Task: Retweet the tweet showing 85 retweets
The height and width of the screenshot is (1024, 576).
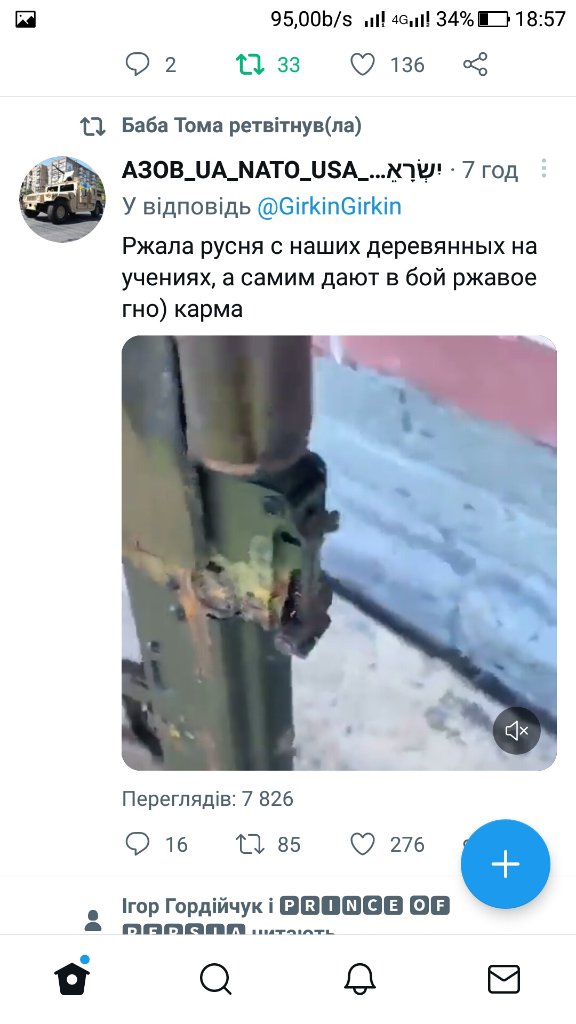Action: tap(249, 844)
